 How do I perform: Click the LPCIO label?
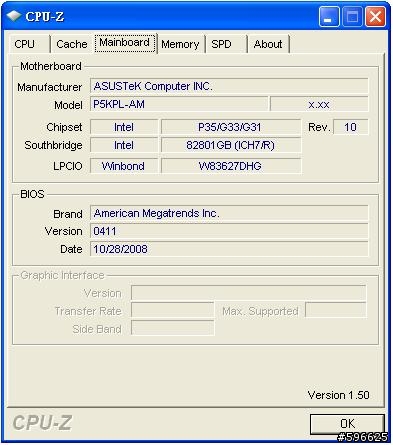[x=68, y=166]
